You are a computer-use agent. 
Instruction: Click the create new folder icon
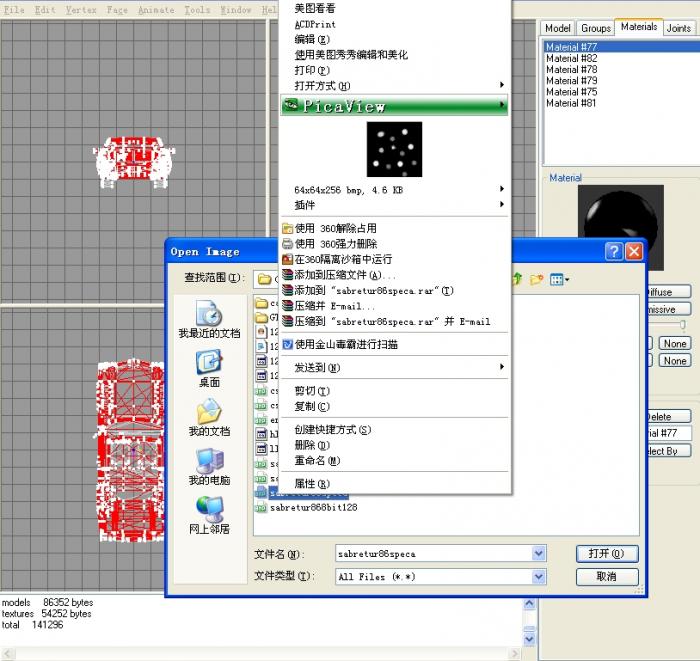(x=537, y=280)
